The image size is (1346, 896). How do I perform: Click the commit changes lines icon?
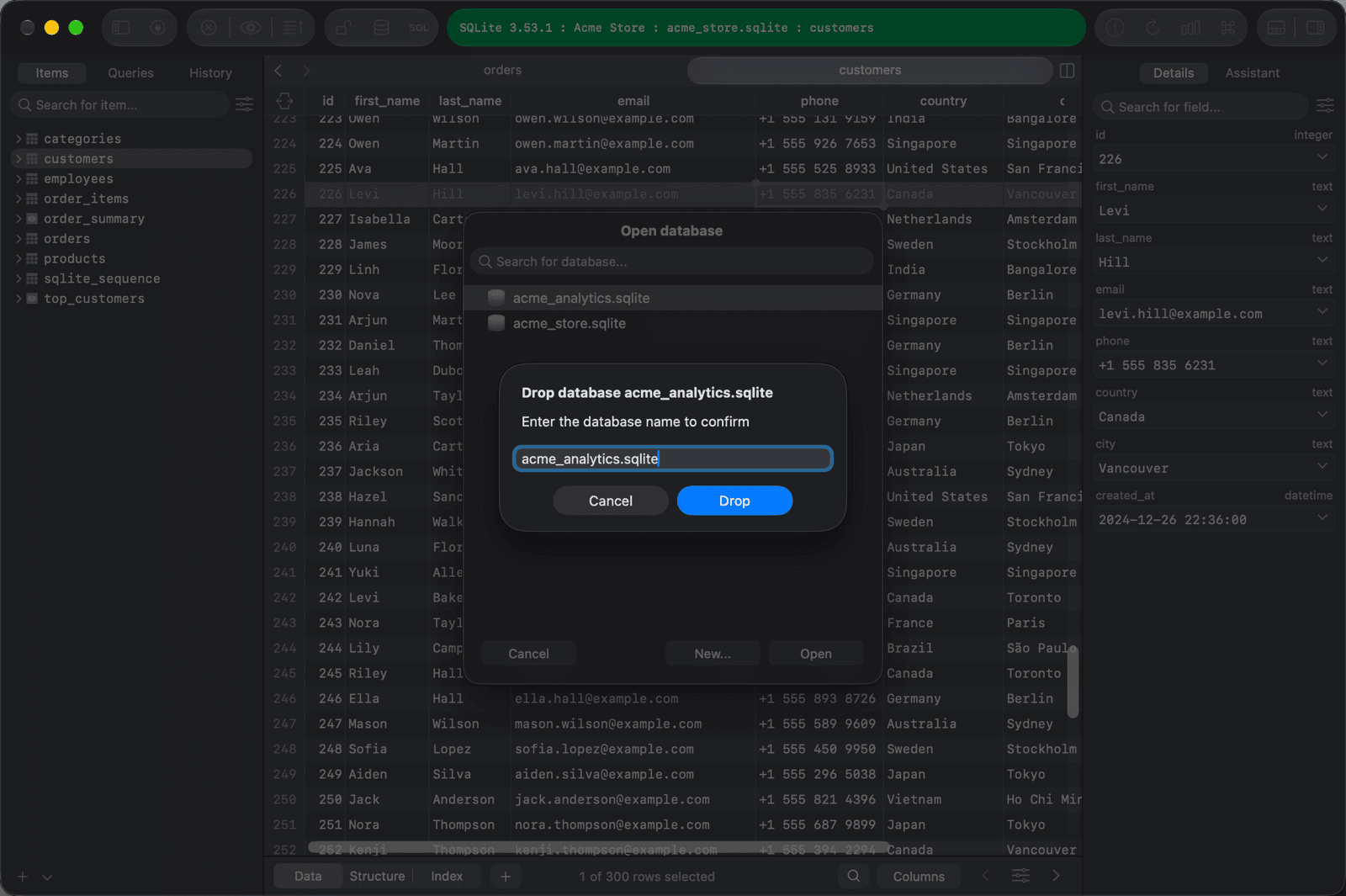point(292,28)
